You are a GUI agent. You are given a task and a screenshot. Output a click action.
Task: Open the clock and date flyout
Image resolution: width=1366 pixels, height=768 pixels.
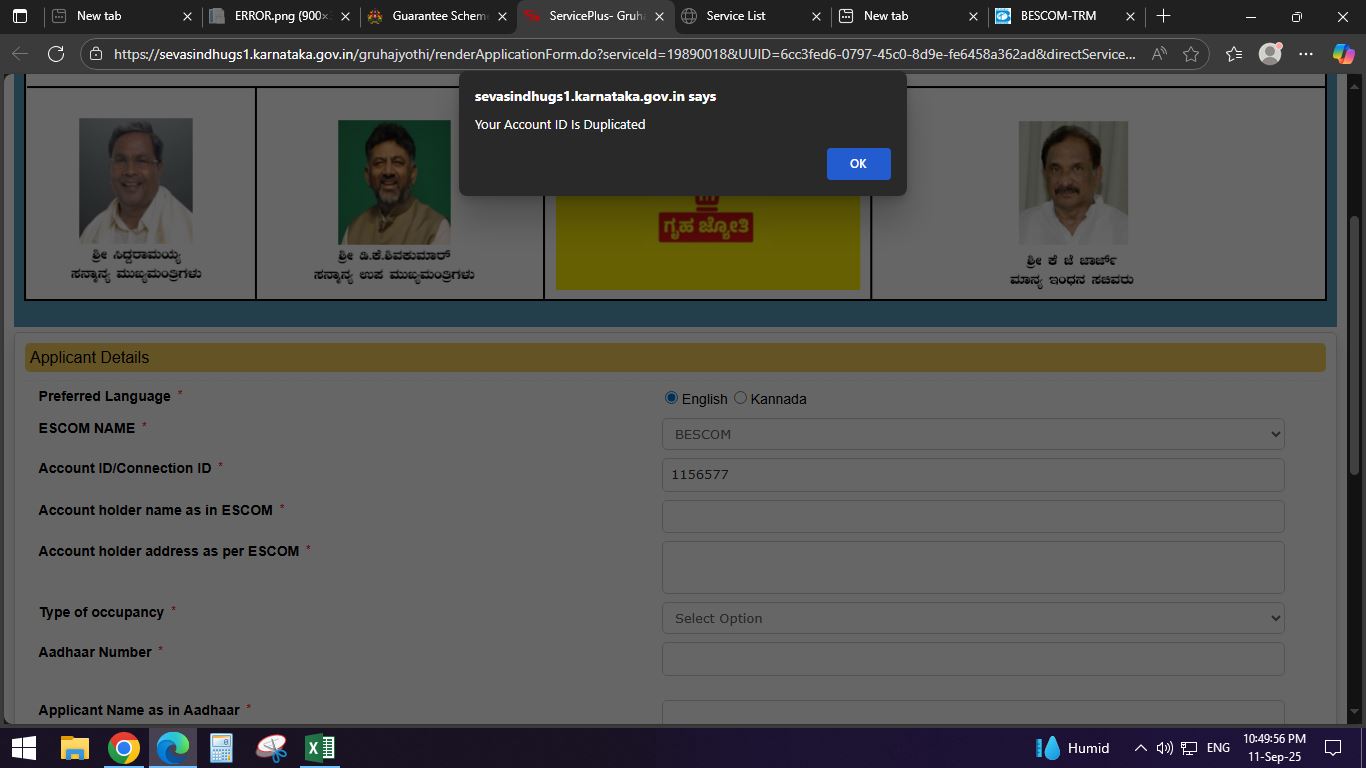tap(1274, 748)
